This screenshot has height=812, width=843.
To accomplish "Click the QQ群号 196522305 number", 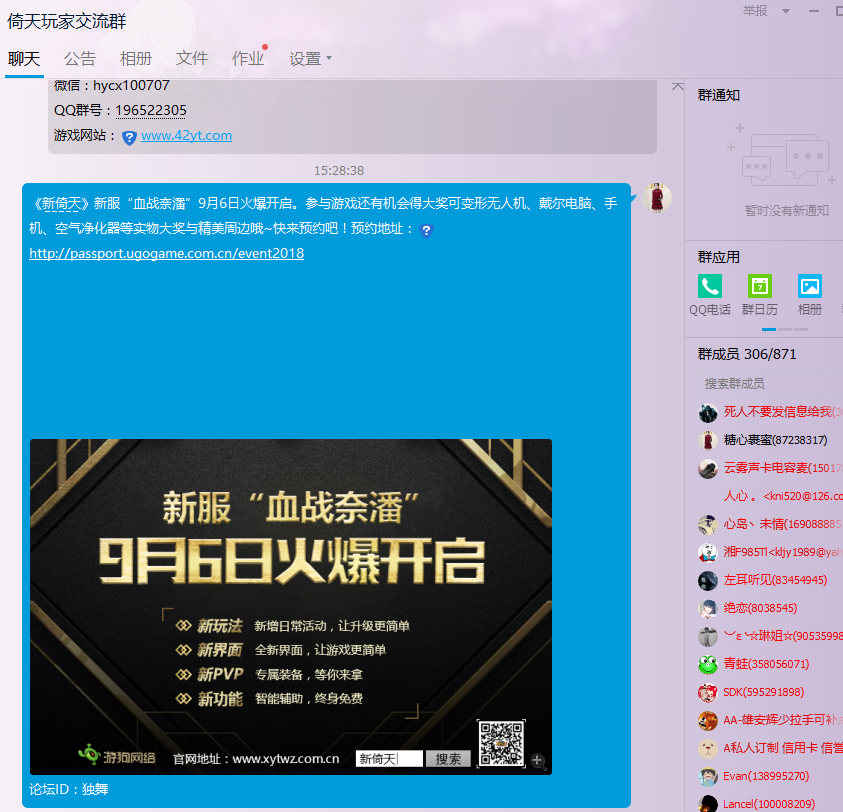I will coord(151,110).
